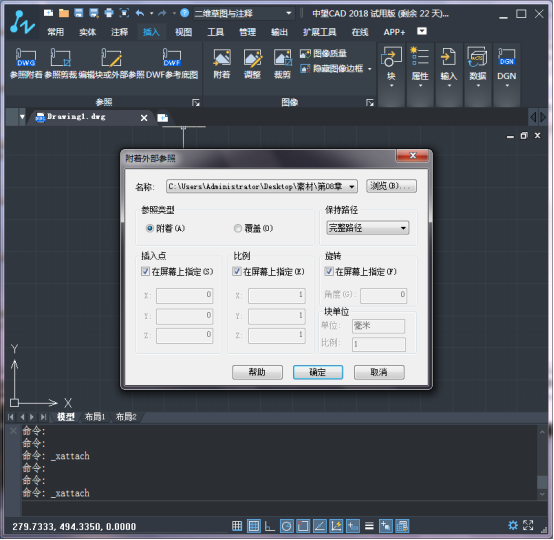Screen dimensions: 554x540
Task: Toggle 比例 在屏幕上指定(E) checkbox
Action: [237, 271]
